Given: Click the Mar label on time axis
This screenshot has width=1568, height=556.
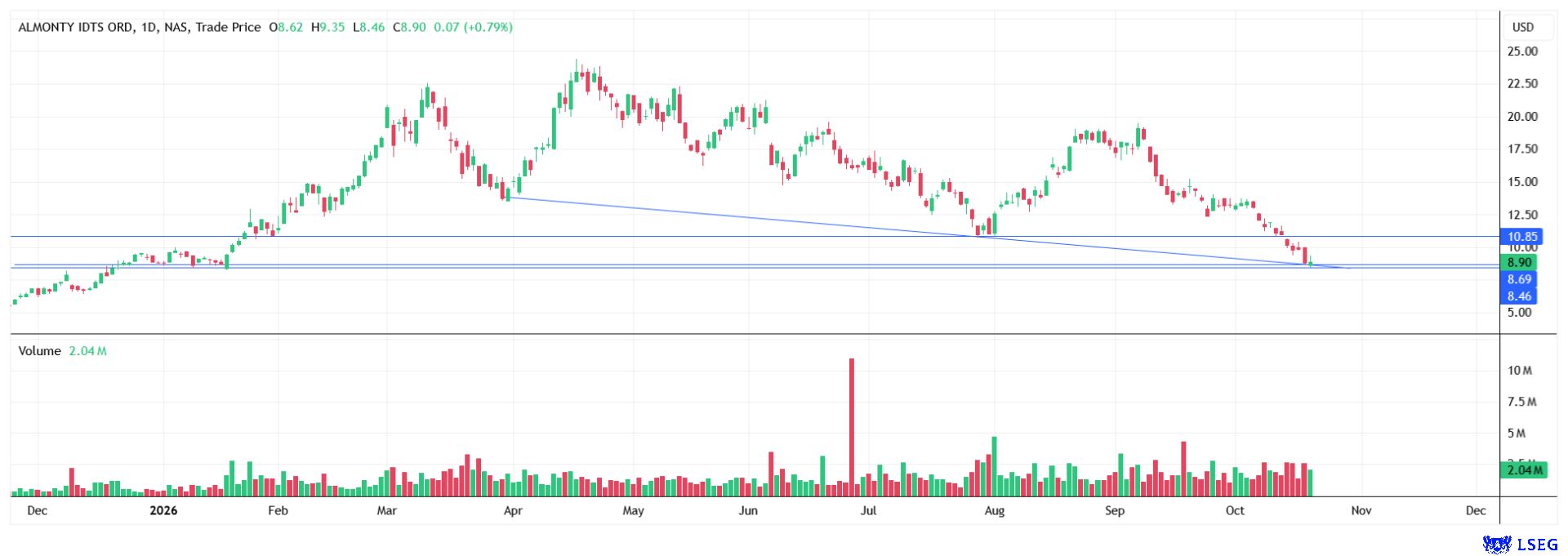Looking at the screenshot, I should 386,511.
